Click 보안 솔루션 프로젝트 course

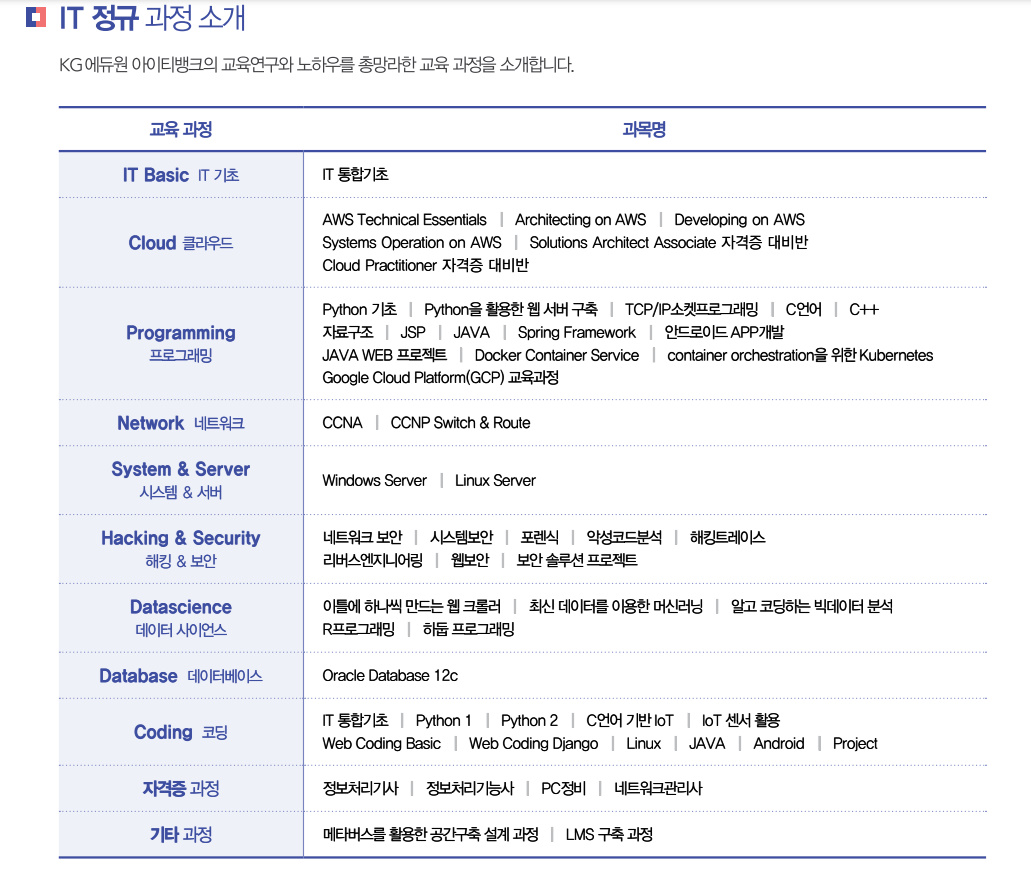tap(577, 561)
